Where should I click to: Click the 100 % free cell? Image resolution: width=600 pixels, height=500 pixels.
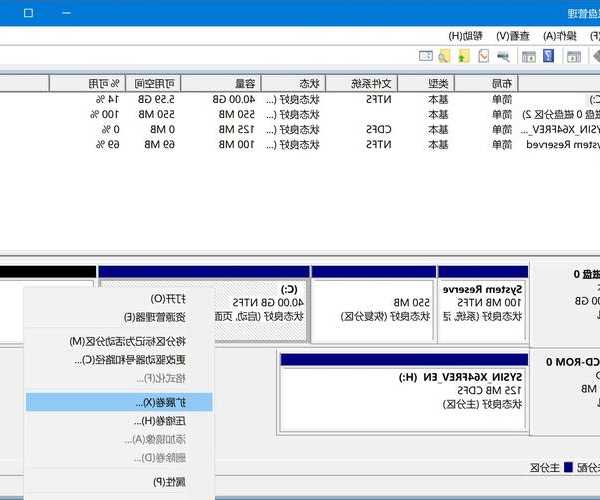105,114
